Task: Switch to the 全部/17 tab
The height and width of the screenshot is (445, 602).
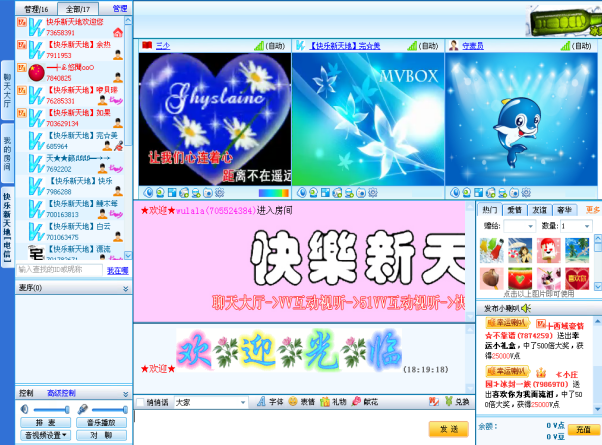Action: click(x=78, y=9)
